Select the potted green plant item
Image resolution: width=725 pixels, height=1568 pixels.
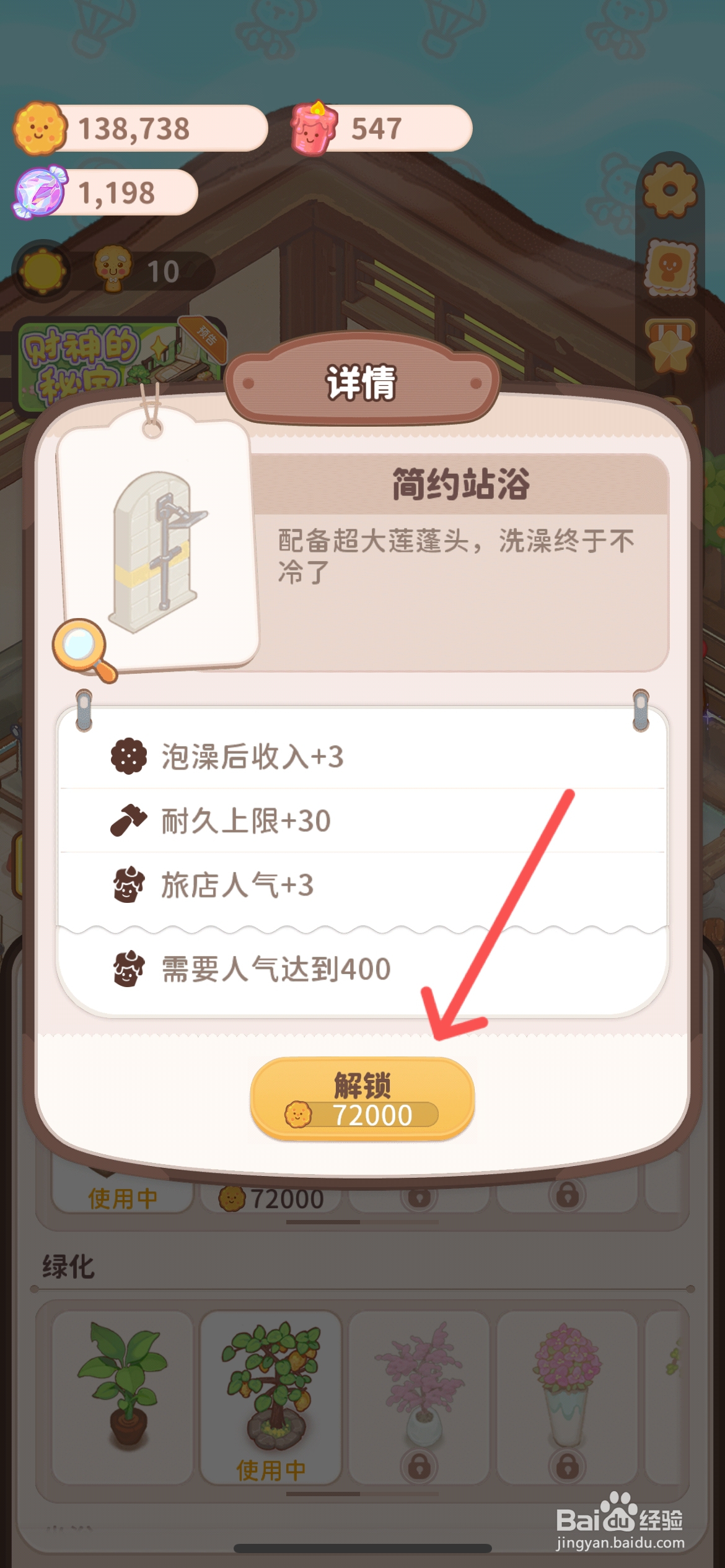pyautogui.click(x=123, y=1397)
